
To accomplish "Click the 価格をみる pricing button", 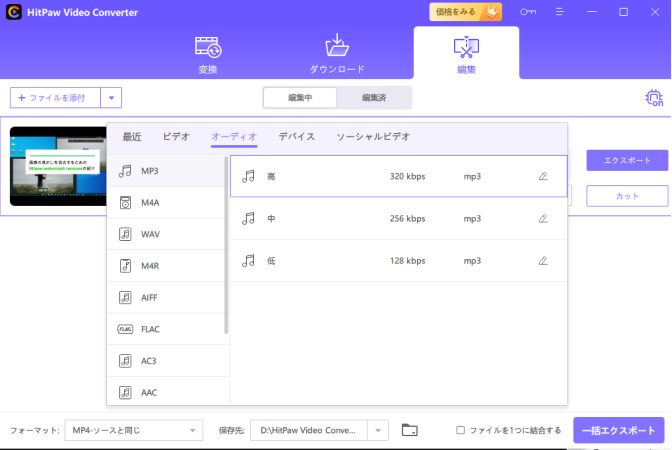I will click(465, 12).
